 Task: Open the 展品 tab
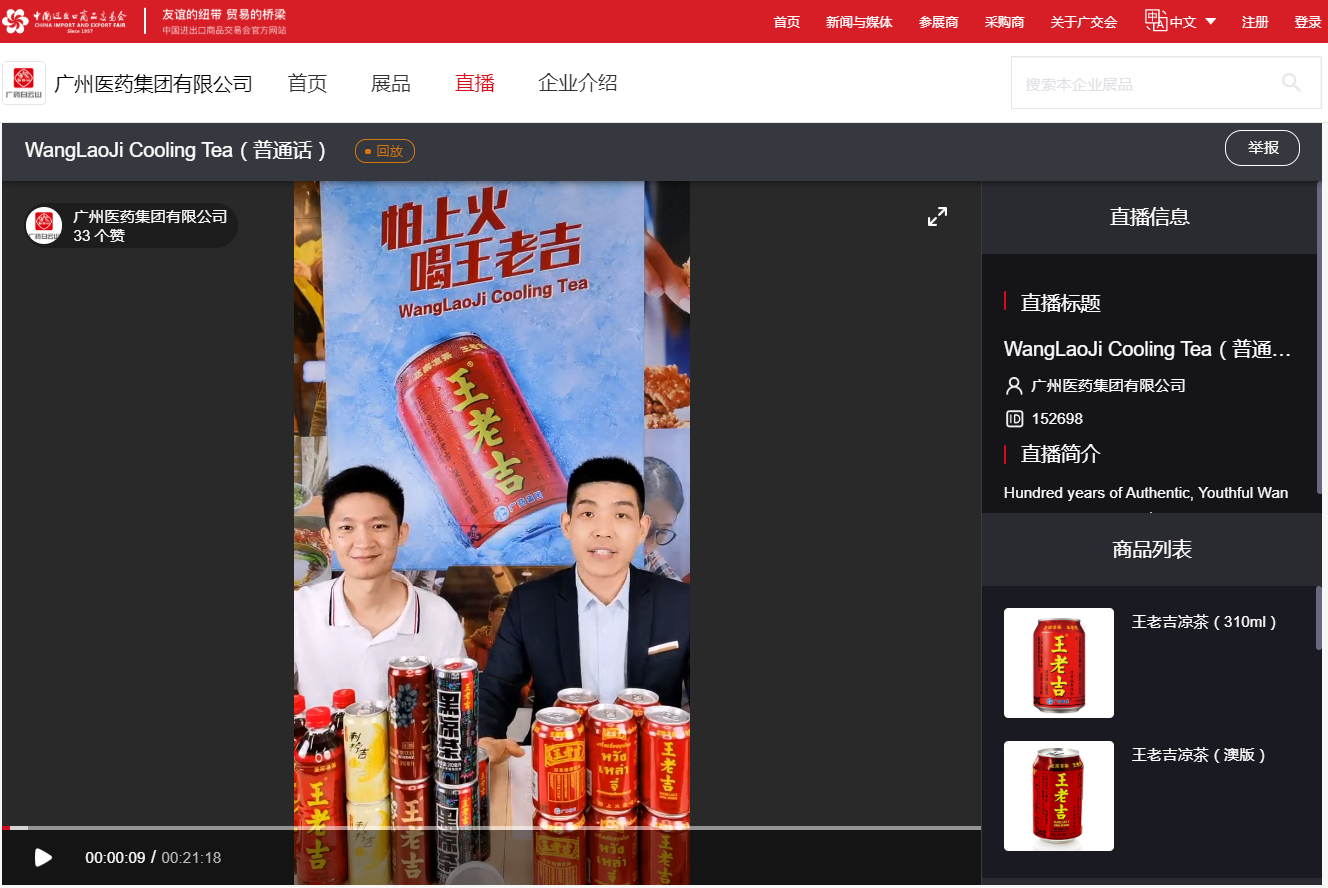(390, 84)
